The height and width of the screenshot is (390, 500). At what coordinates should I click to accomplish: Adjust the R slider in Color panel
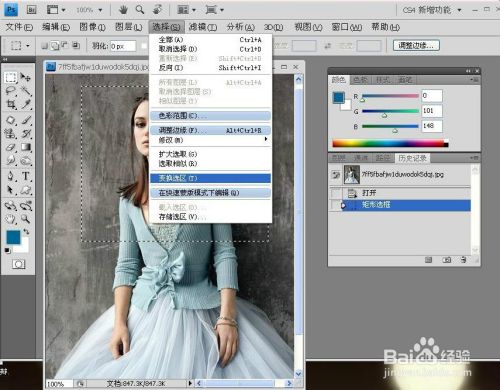click(363, 100)
